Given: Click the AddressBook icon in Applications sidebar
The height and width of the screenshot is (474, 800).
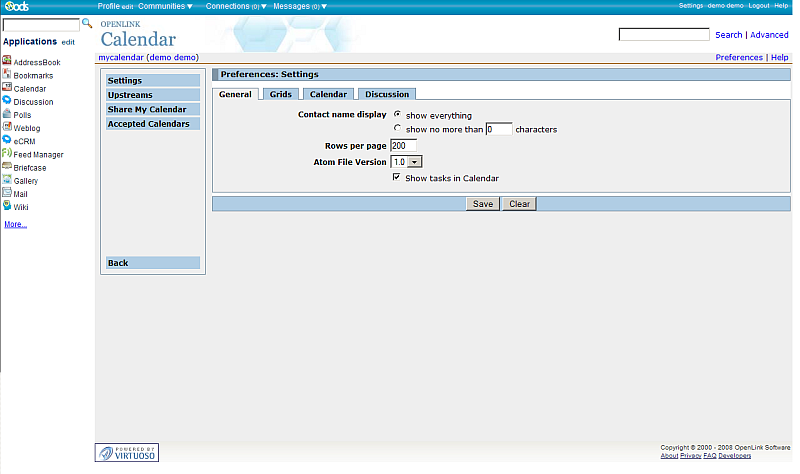Looking at the screenshot, I should click(x=7, y=62).
